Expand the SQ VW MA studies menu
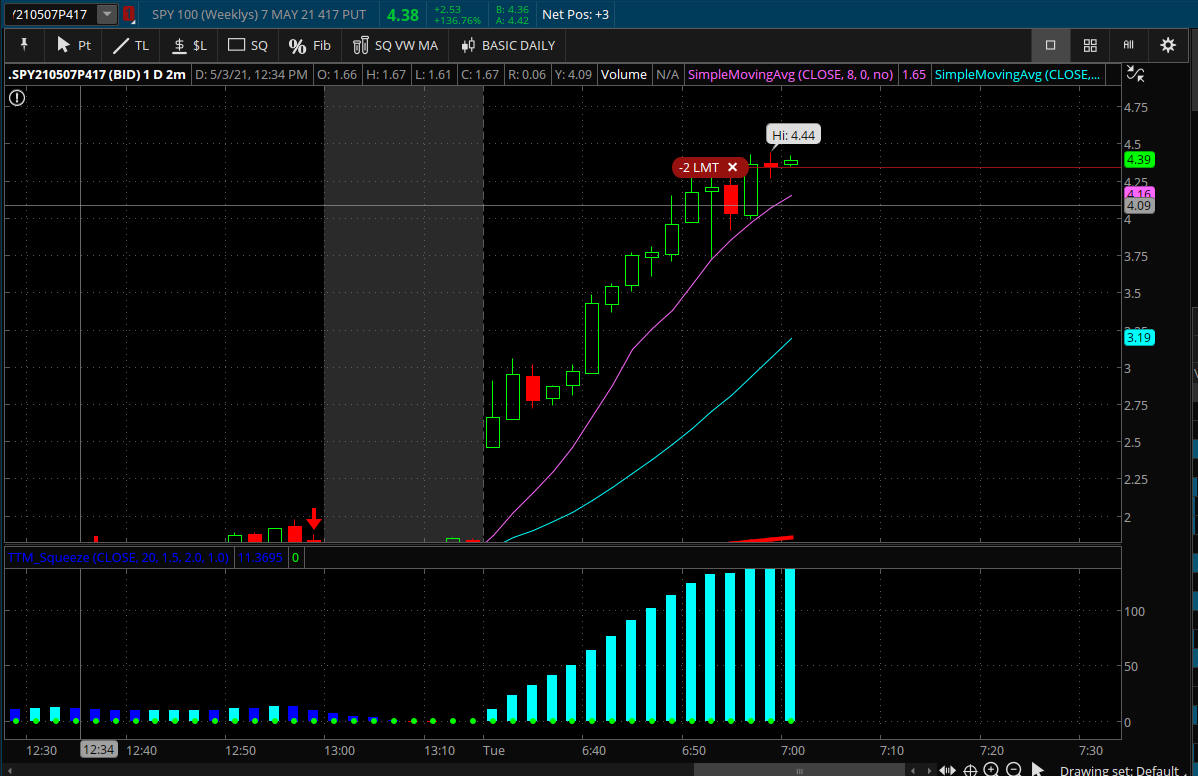The height and width of the screenshot is (776, 1198). (x=396, y=45)
